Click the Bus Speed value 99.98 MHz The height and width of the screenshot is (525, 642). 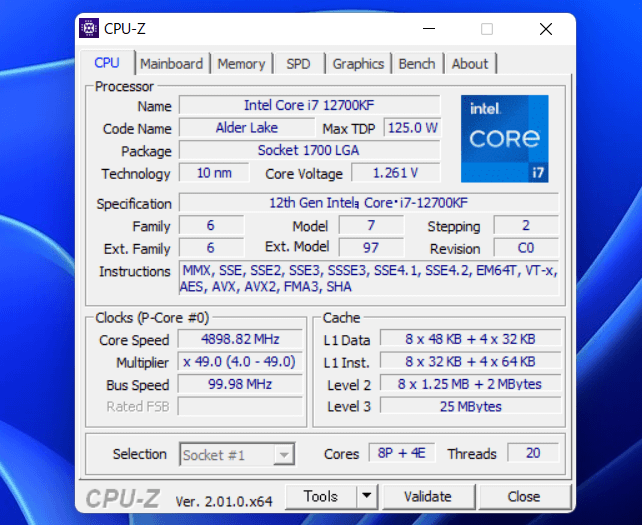[240, 384]
